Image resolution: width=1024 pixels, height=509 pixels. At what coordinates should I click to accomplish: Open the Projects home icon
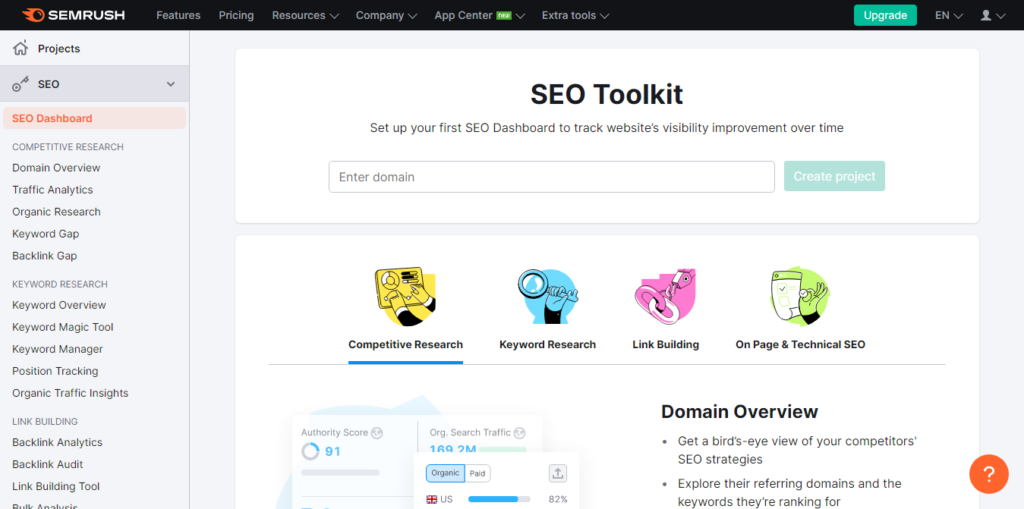point(21,48)
